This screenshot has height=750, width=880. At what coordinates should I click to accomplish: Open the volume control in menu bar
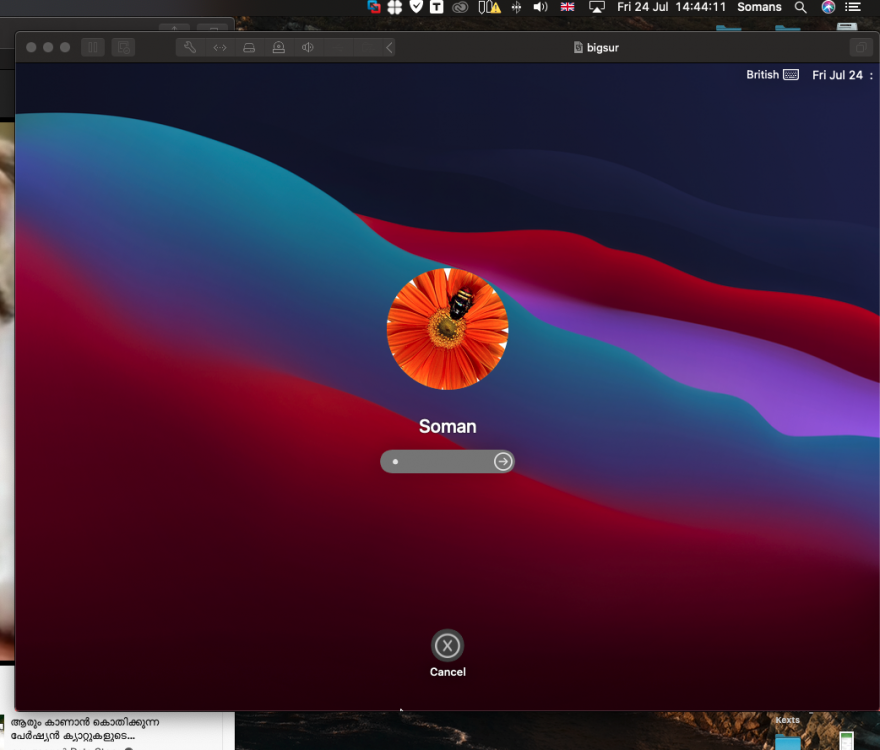pos(540,7)
